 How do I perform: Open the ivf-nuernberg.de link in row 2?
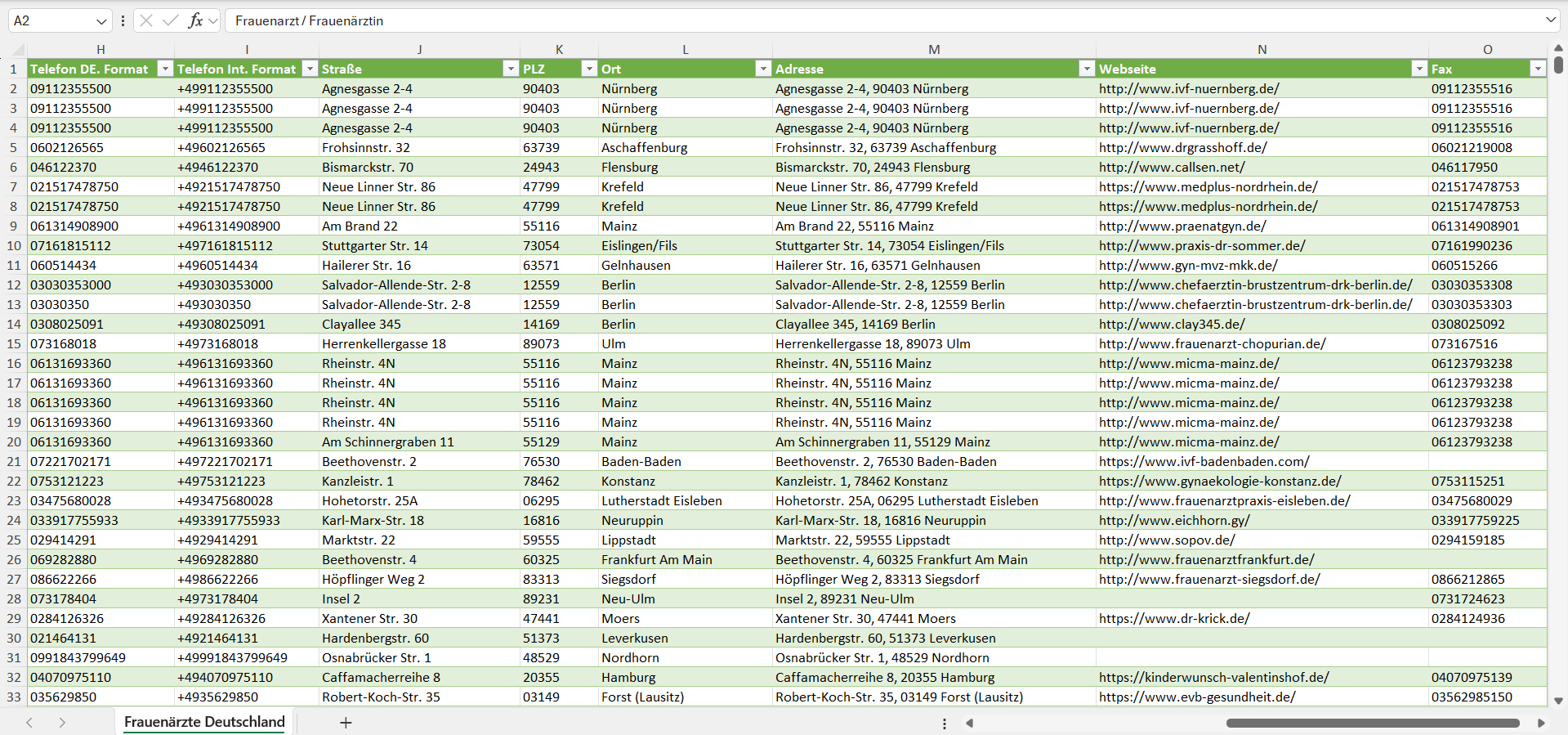click(1189, 88)
